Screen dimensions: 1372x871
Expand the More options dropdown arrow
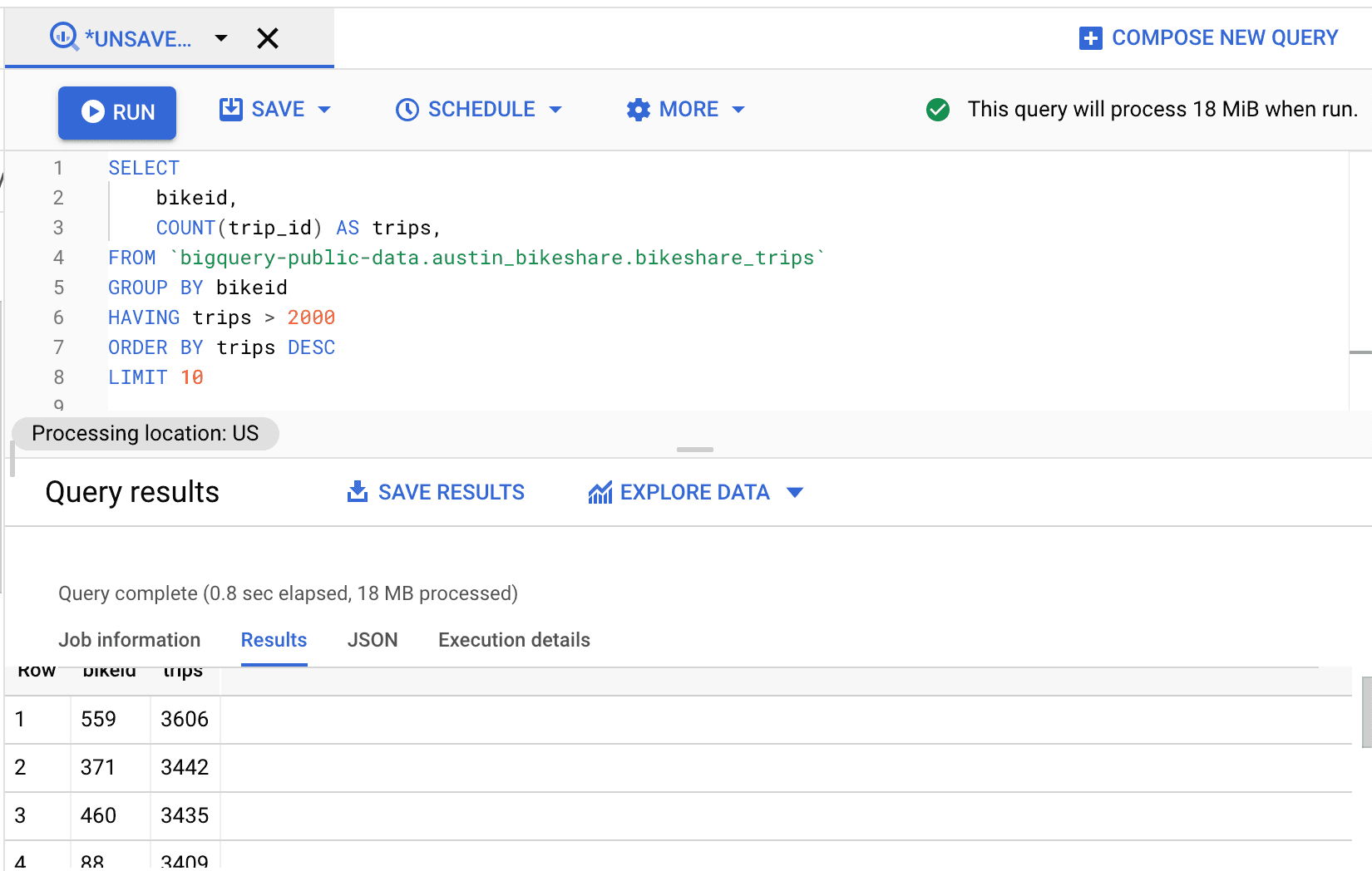tap(738, 110)
